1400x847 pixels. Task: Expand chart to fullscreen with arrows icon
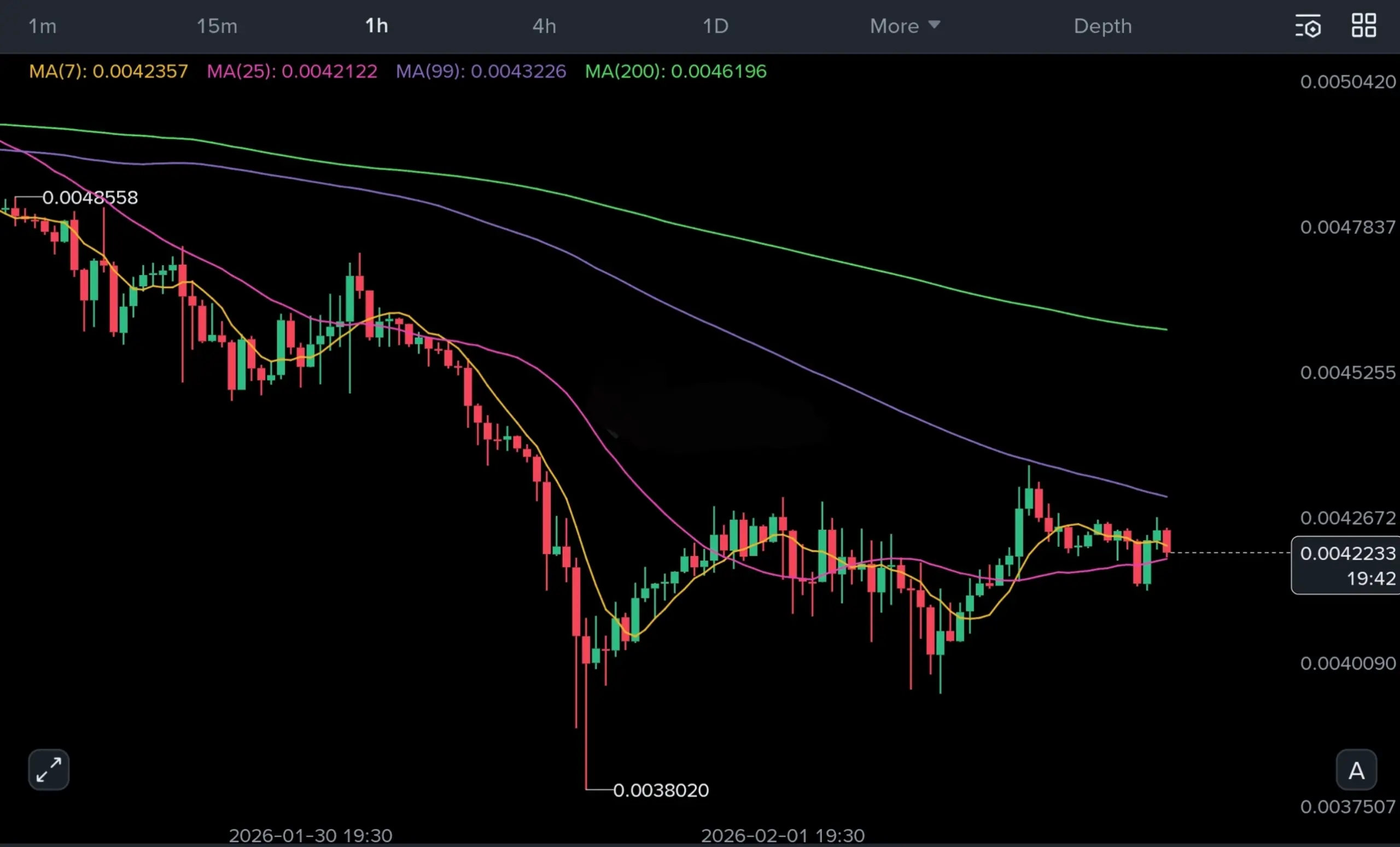tap(49, 770)
